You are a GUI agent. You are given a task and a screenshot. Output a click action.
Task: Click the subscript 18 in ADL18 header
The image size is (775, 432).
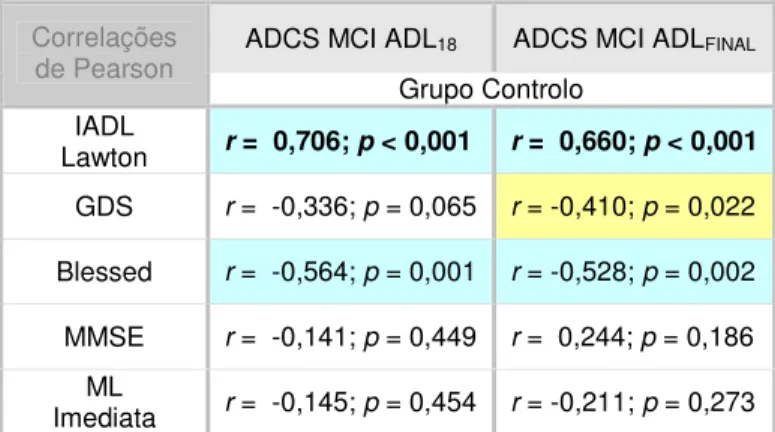pyautogui.click(x=446, y=45)
